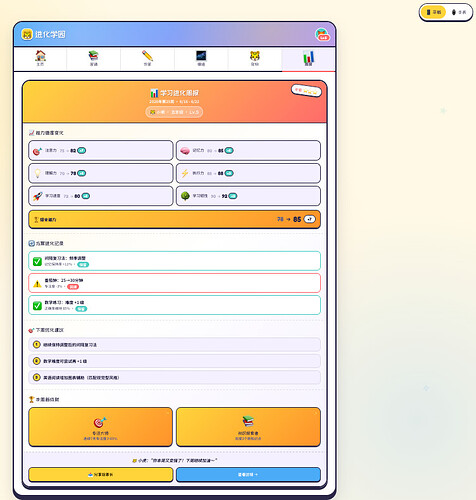Viewport: 476px width, 500px height.
Task: Click the white +7 badge on overall bar
Action: point(309,219)
